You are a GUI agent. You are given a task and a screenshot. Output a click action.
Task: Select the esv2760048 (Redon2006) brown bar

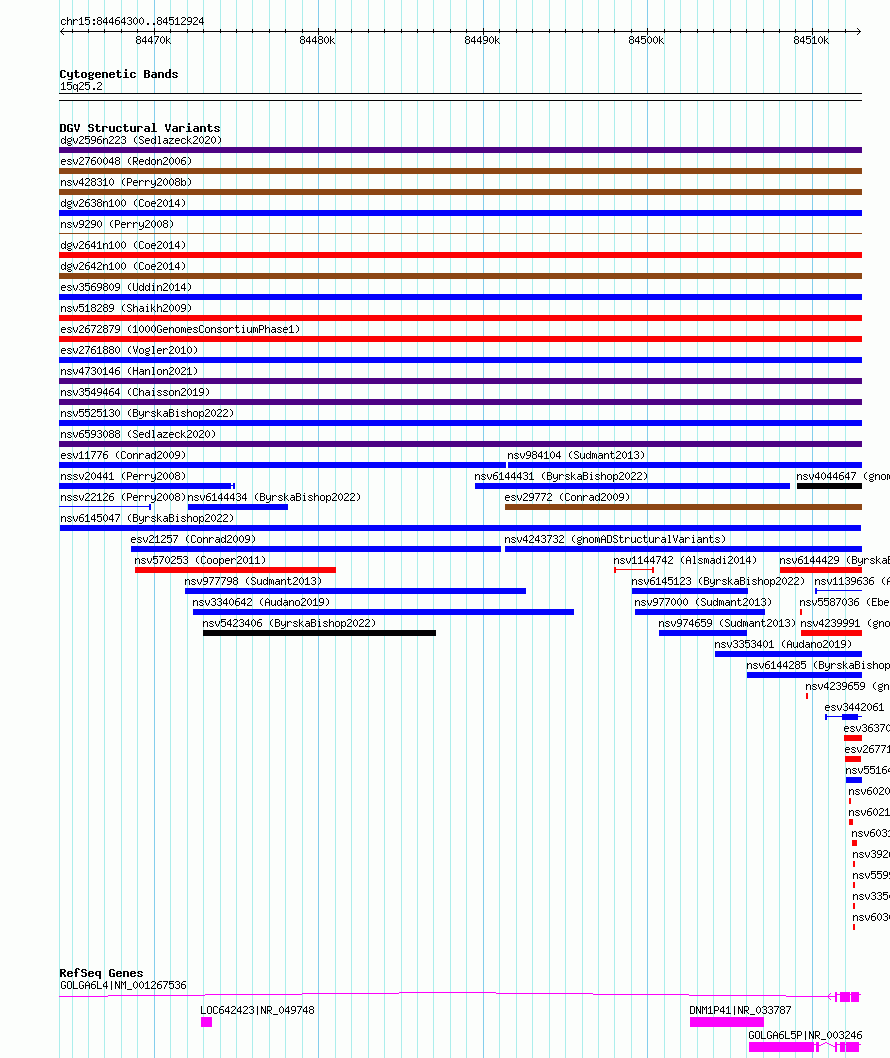(x=460, y=171)
